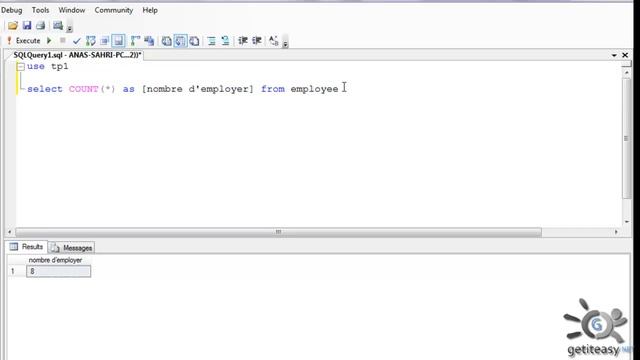
Task: Select the Results to Text icon
Action: [166, 41]
